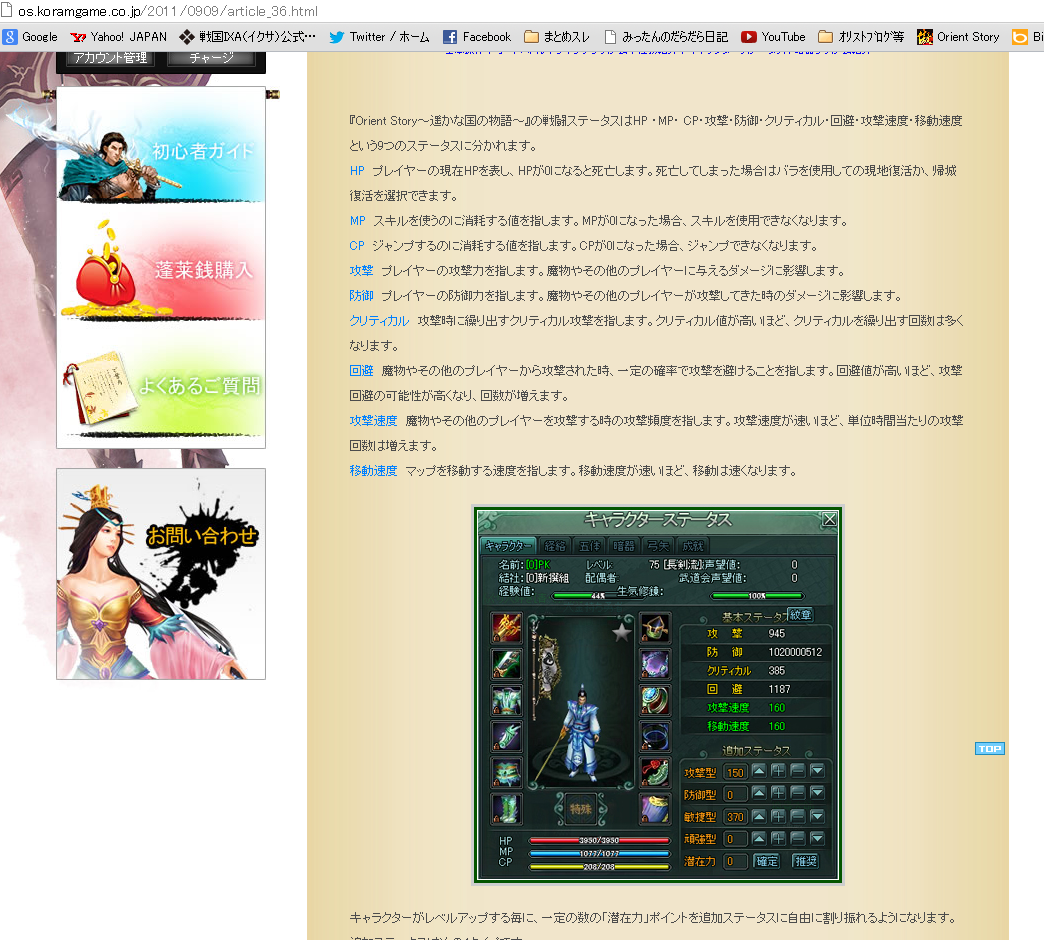The width and height of the screenshot is (1044, 940).
Task: Select the blue bracelet equipment slot
Action: (655, 736)
